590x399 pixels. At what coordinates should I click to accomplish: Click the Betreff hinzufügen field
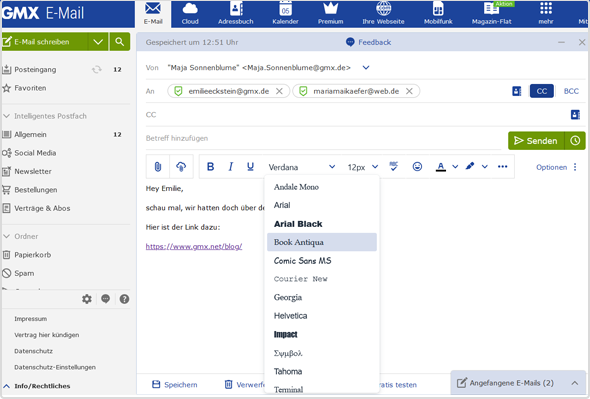pos(324,139)
